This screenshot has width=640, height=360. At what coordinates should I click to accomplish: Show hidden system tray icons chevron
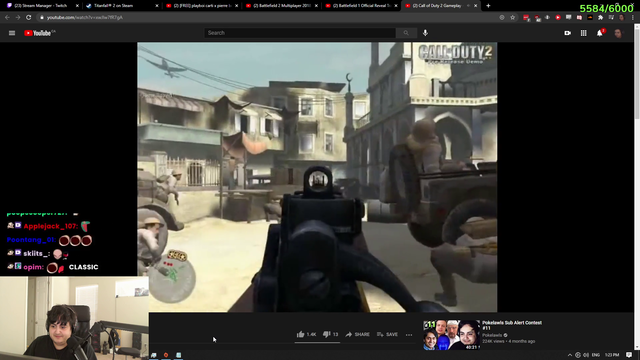570,355
